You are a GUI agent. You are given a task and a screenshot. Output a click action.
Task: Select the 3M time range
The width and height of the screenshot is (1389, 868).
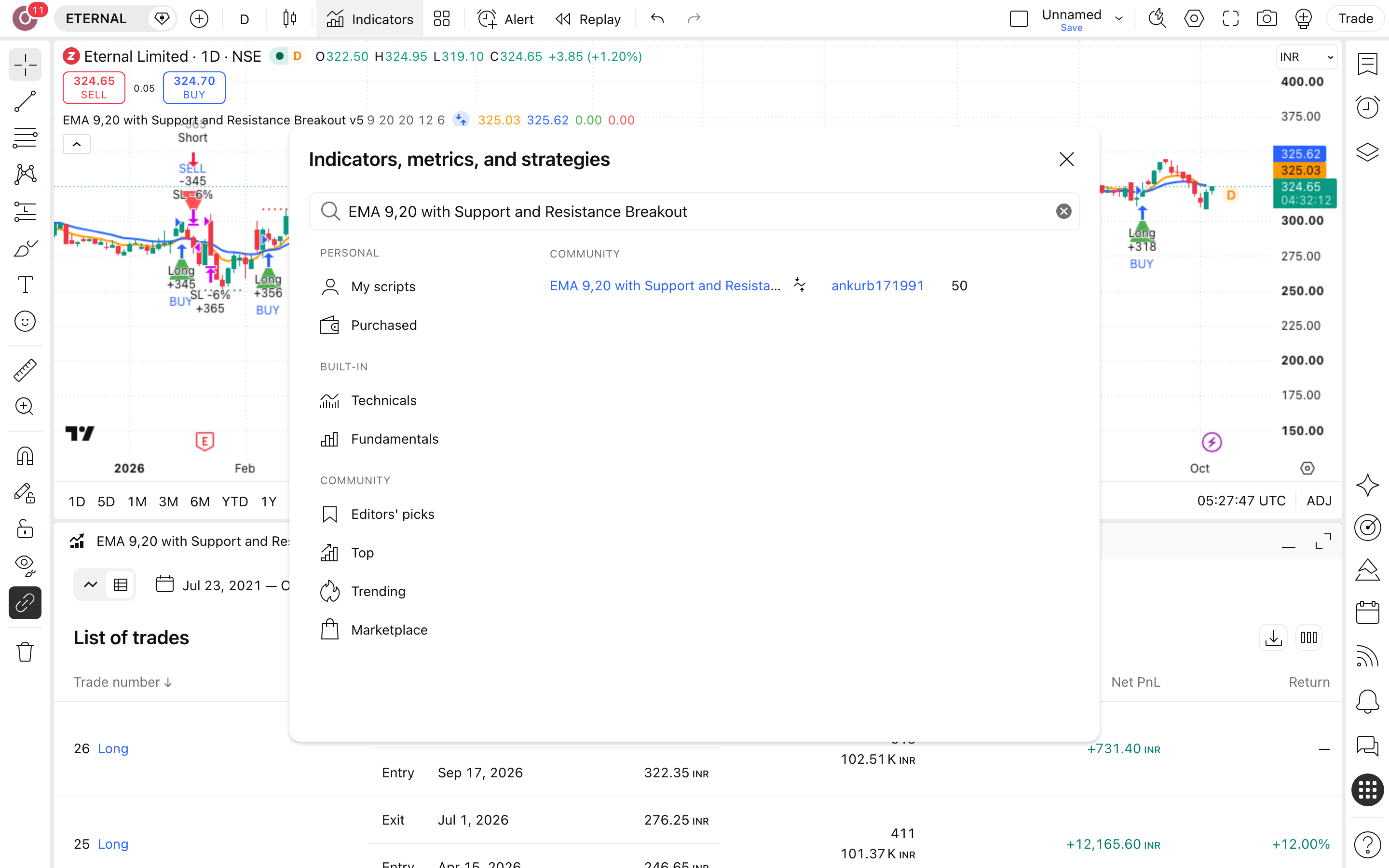pos(168,501)
